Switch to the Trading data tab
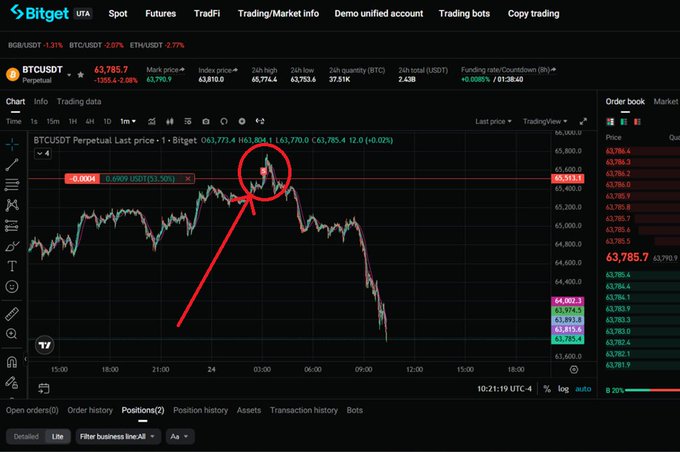 [x=79, y=102]
